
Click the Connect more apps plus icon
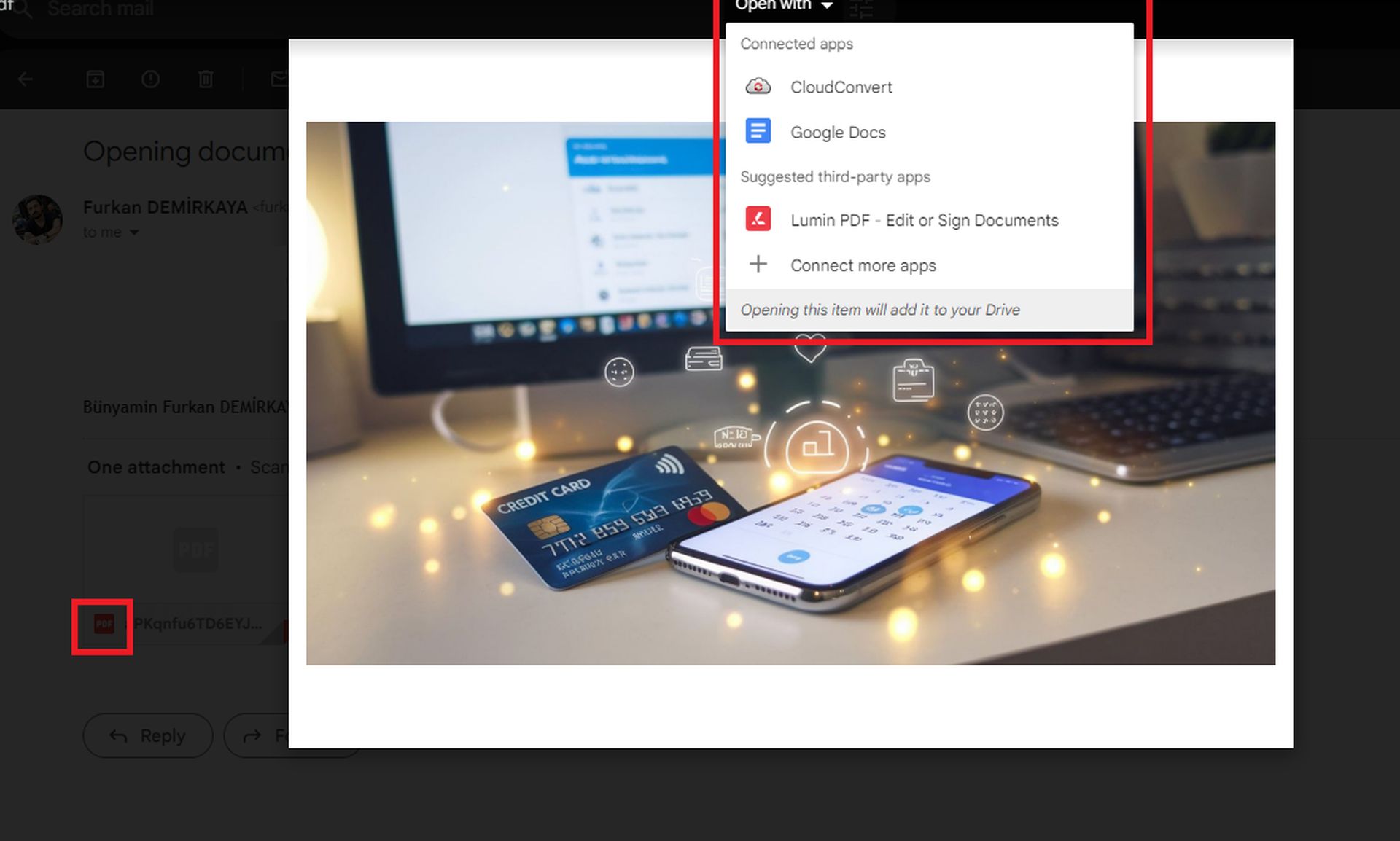tap(758, 264)
